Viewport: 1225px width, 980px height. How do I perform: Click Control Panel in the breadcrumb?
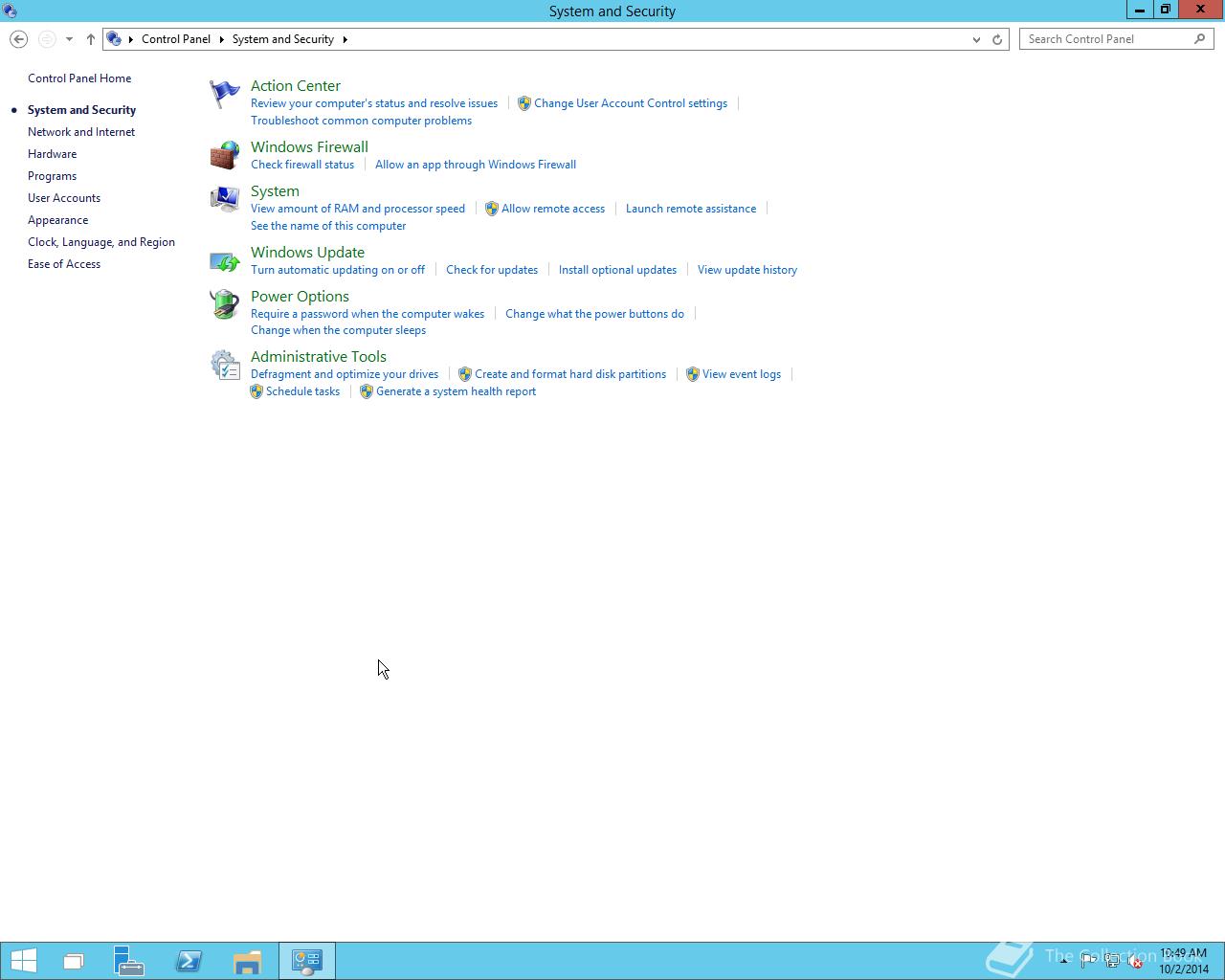click(x=176, y=39)
